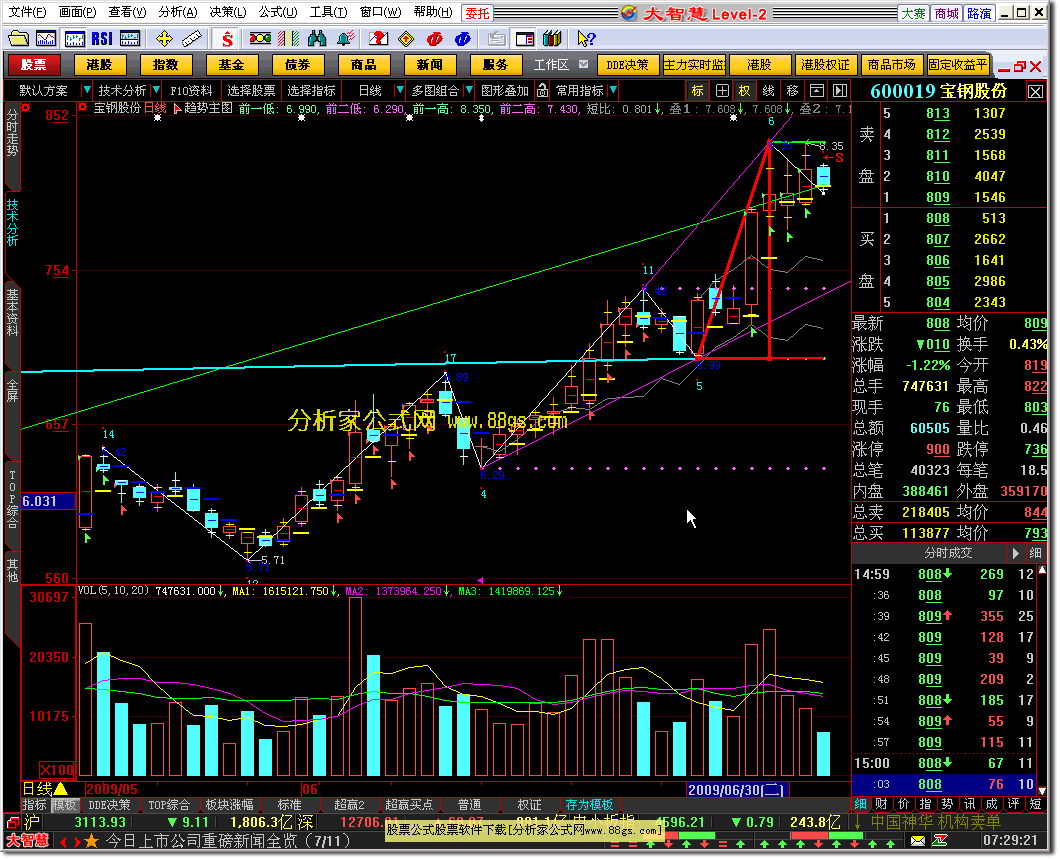Open the 公式(U) menu
The height and width of the screenshot is (859, 1060).
pos(278,12)
